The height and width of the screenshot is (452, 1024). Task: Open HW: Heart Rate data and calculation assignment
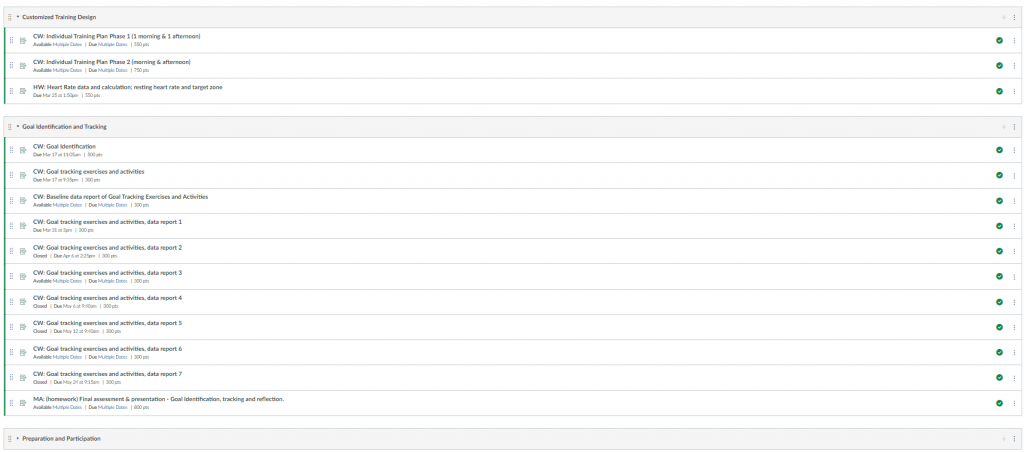coord(127,87)
